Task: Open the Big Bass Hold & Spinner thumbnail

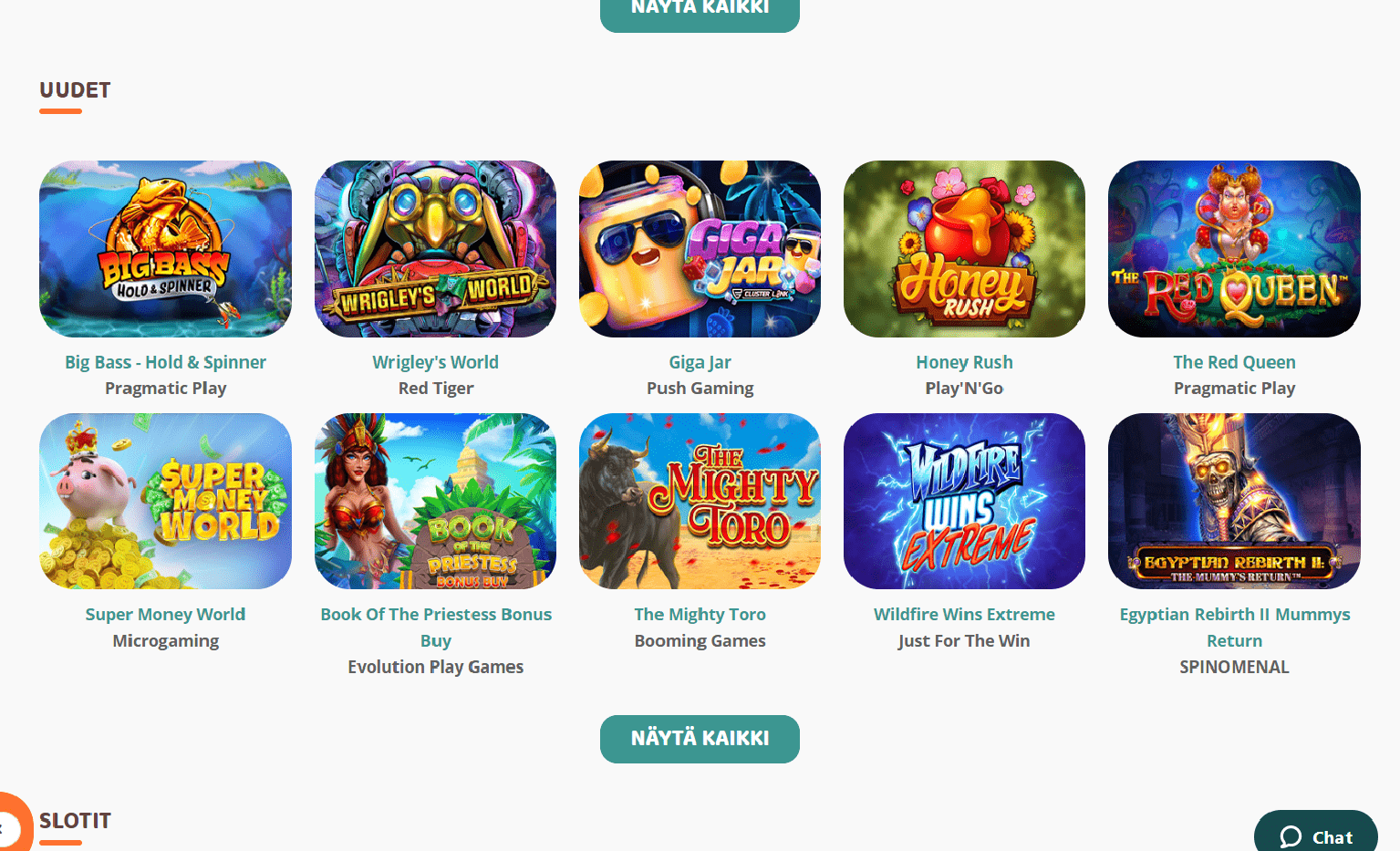Action: 165,249
